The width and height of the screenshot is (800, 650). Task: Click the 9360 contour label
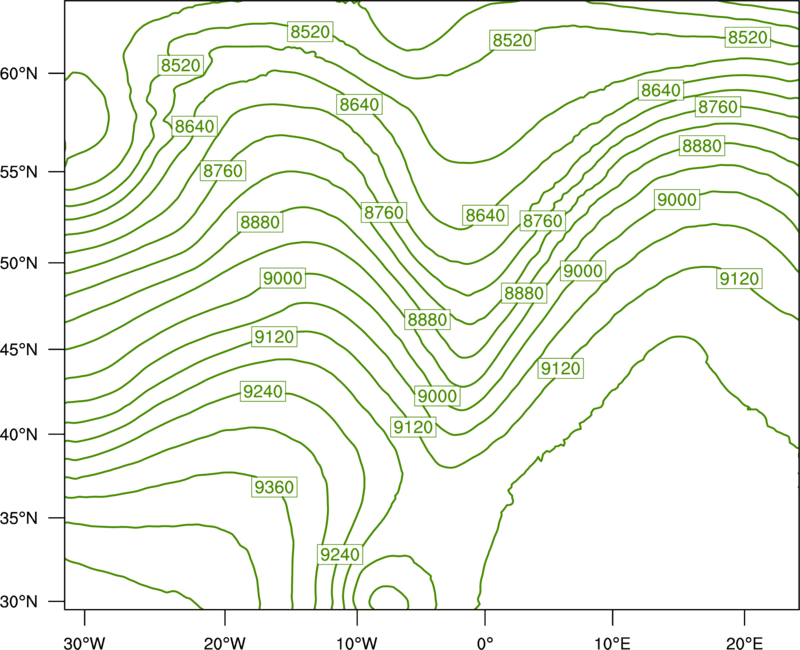(274, 487)
